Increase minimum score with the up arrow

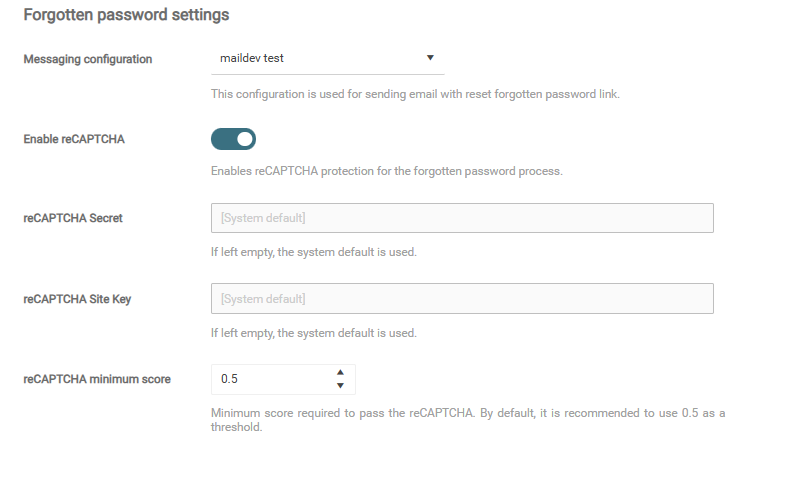(340, 372)
